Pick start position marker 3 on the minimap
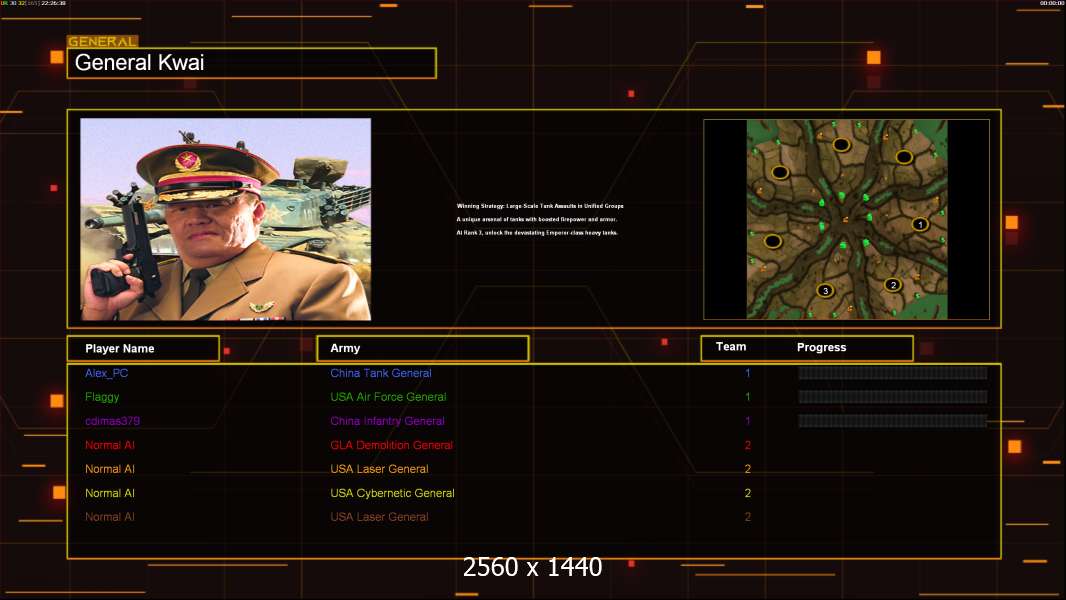 click(x=825, y=291)
